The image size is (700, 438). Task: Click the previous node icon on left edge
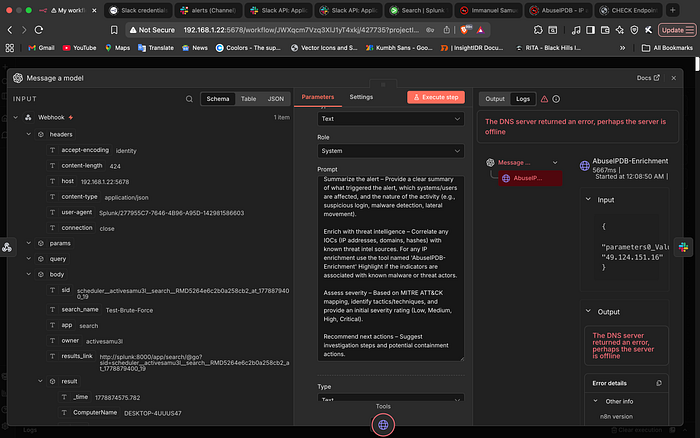pyautogui.click(x=7, y=247)
